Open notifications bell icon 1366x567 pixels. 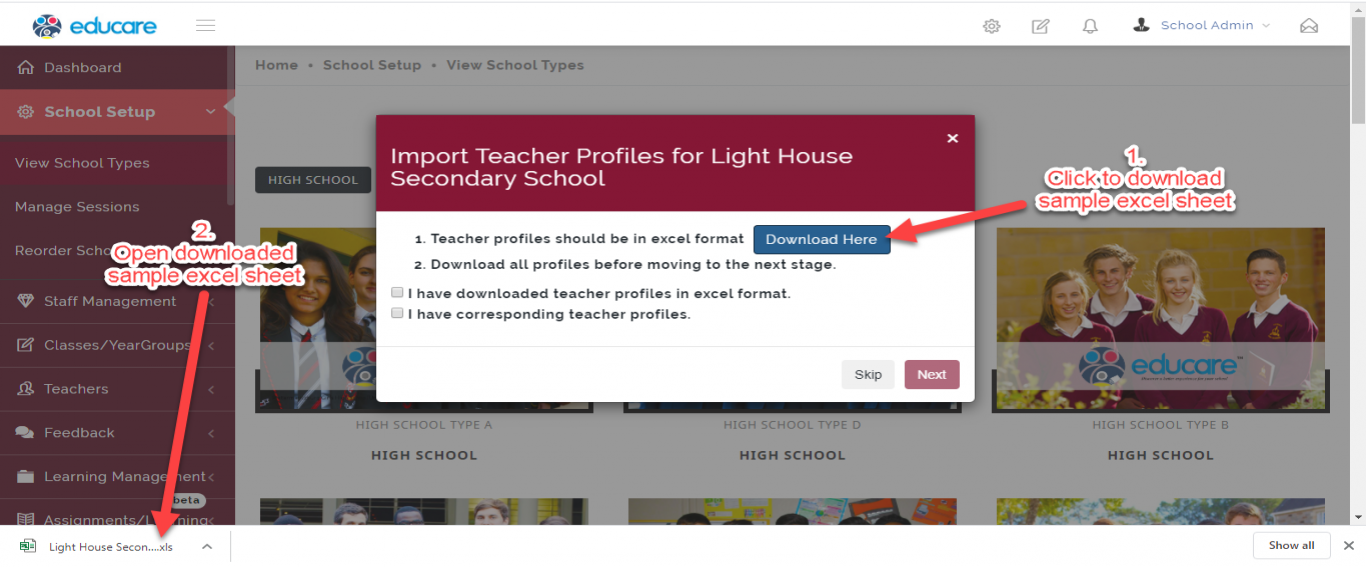click(1090, 26)
